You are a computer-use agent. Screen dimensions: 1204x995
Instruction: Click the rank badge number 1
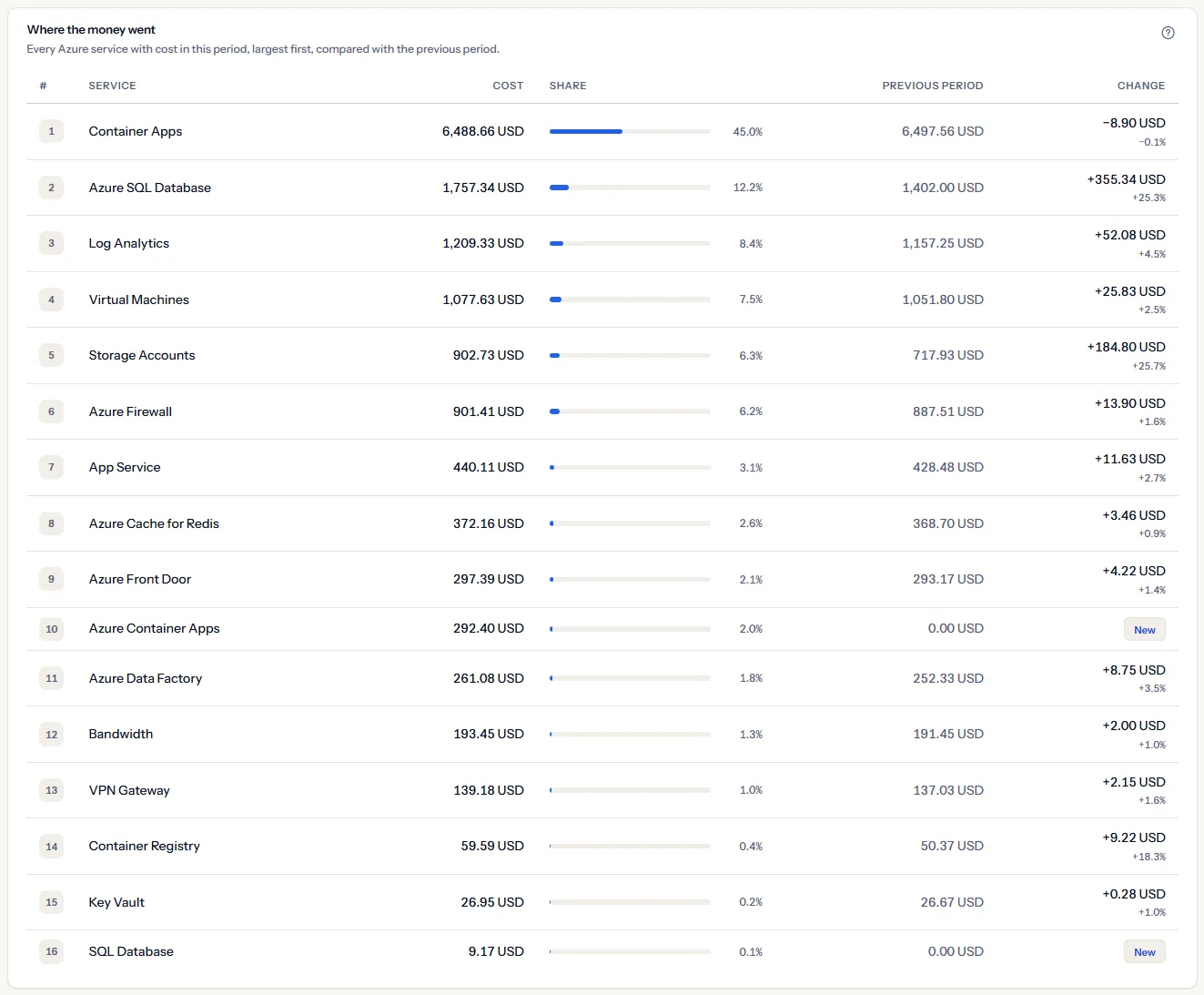tap(51, 131)
